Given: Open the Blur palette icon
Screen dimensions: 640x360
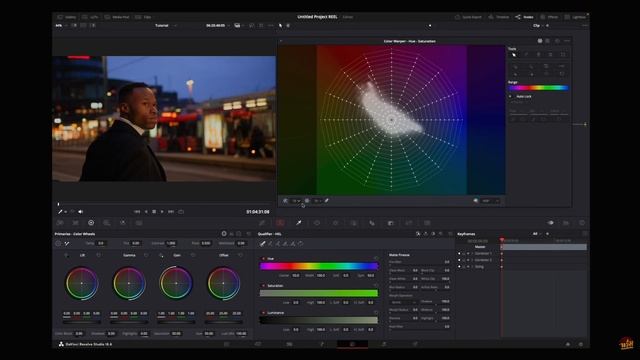Looking at the screenshot, I should tap(372, 223).
